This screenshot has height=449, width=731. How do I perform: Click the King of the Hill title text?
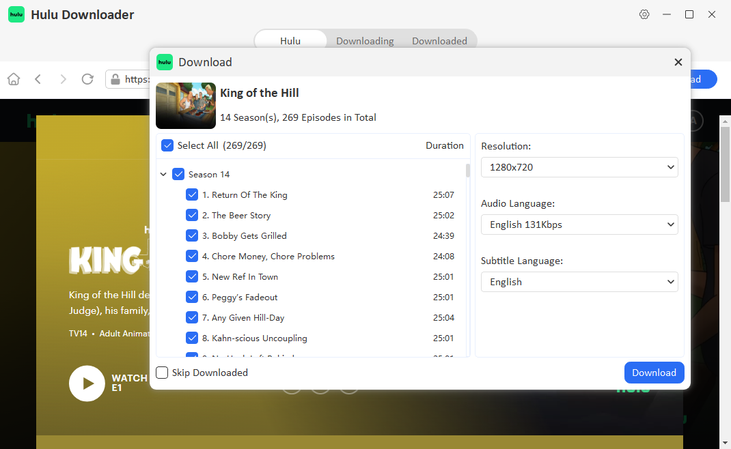(x=259, y=93)
